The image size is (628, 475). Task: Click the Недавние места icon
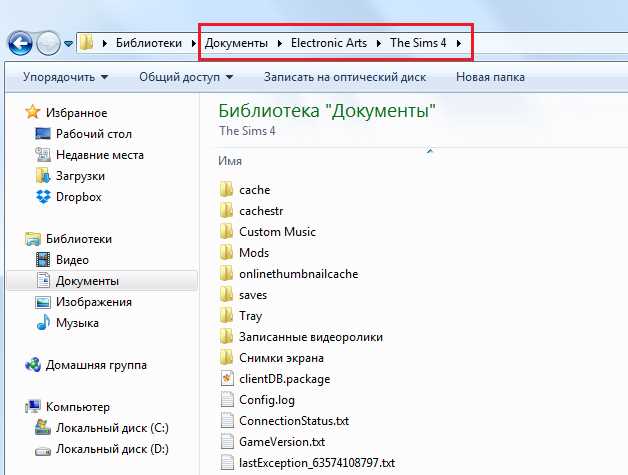[x=43, y=155]
